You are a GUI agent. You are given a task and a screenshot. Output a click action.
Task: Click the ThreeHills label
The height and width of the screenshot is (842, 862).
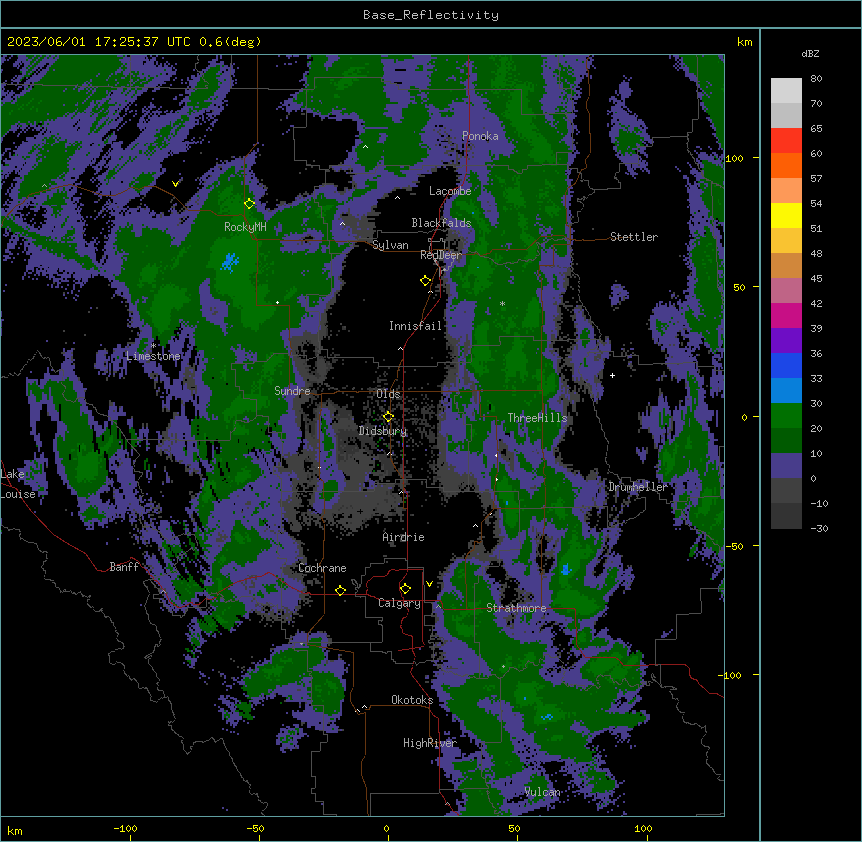point(537,418)
